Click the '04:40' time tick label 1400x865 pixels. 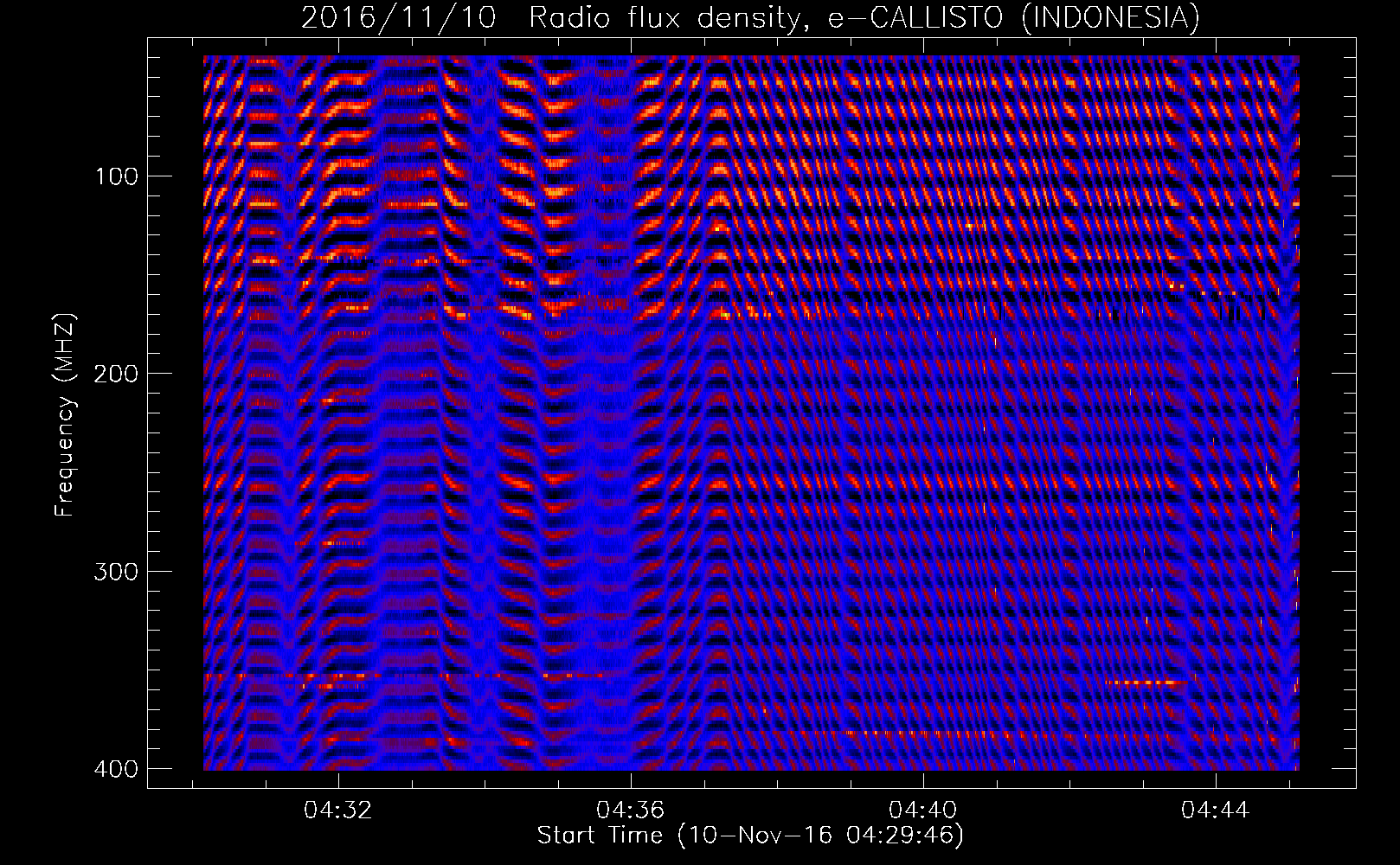point(923,811)
